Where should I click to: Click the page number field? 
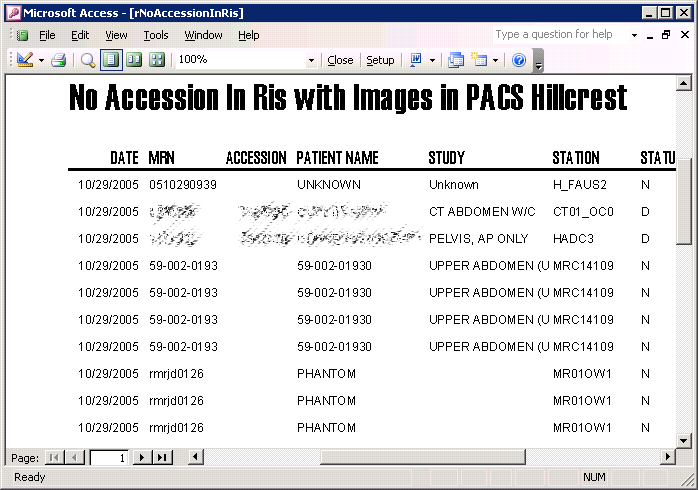pyautogui.click(x=110, y=458)
